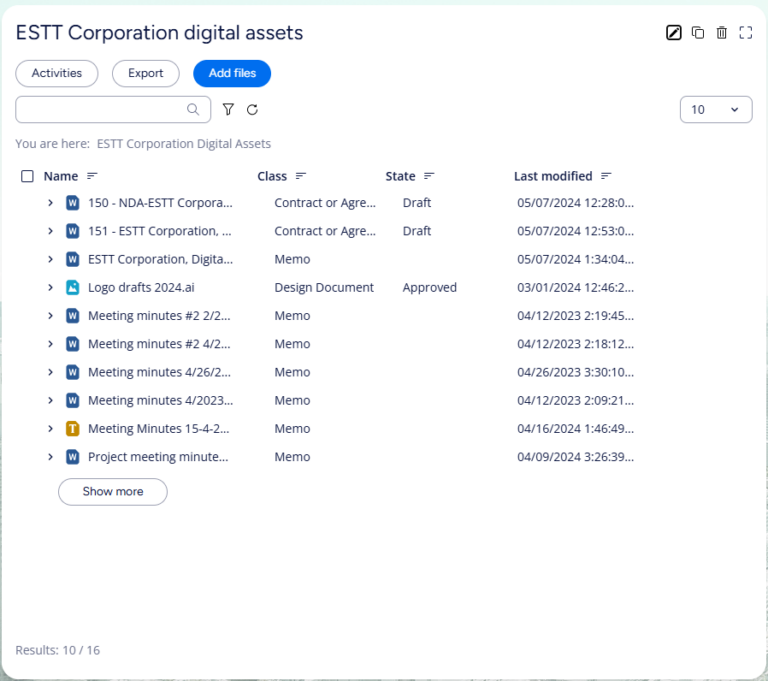This screenshot has width=768, height=681.
Task: Sort by Last modified column icon
Action: 606,176
